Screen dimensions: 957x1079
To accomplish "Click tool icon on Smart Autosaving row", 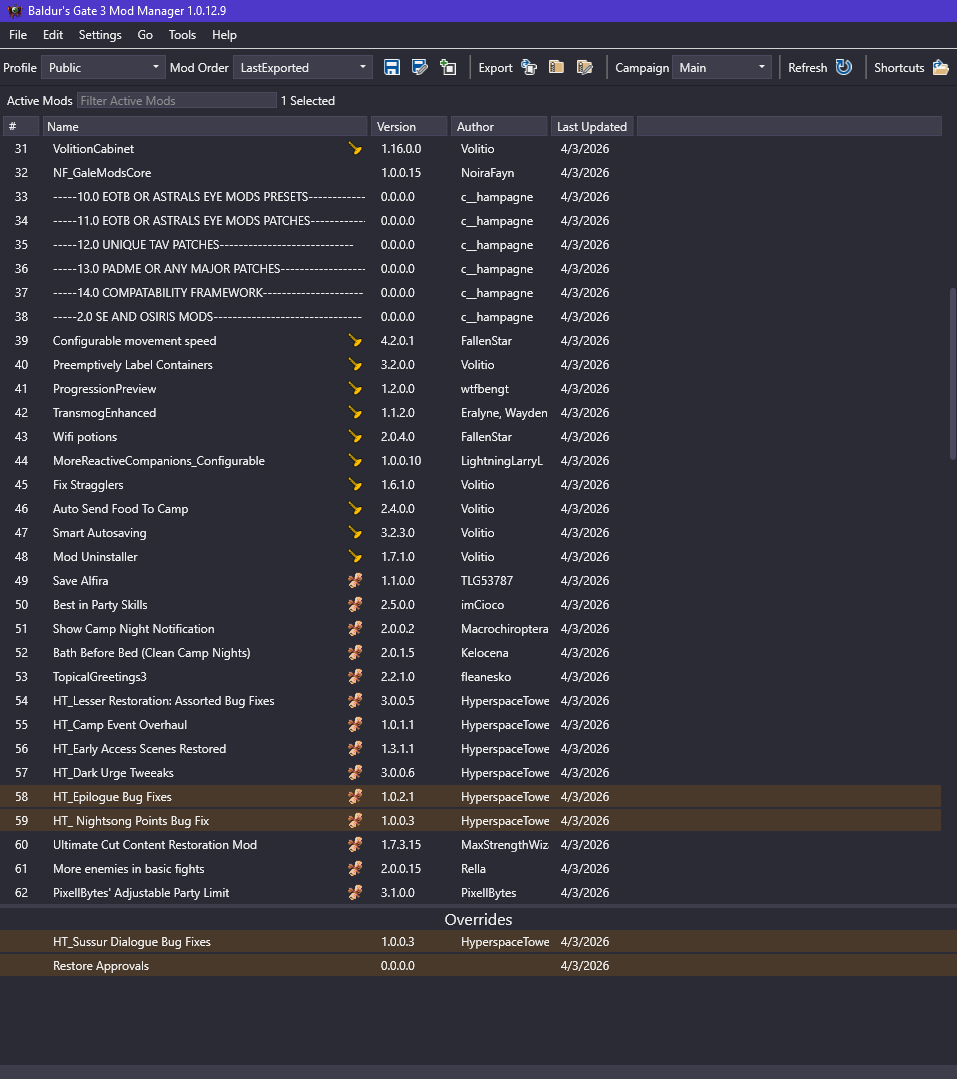I will point(355,533).
